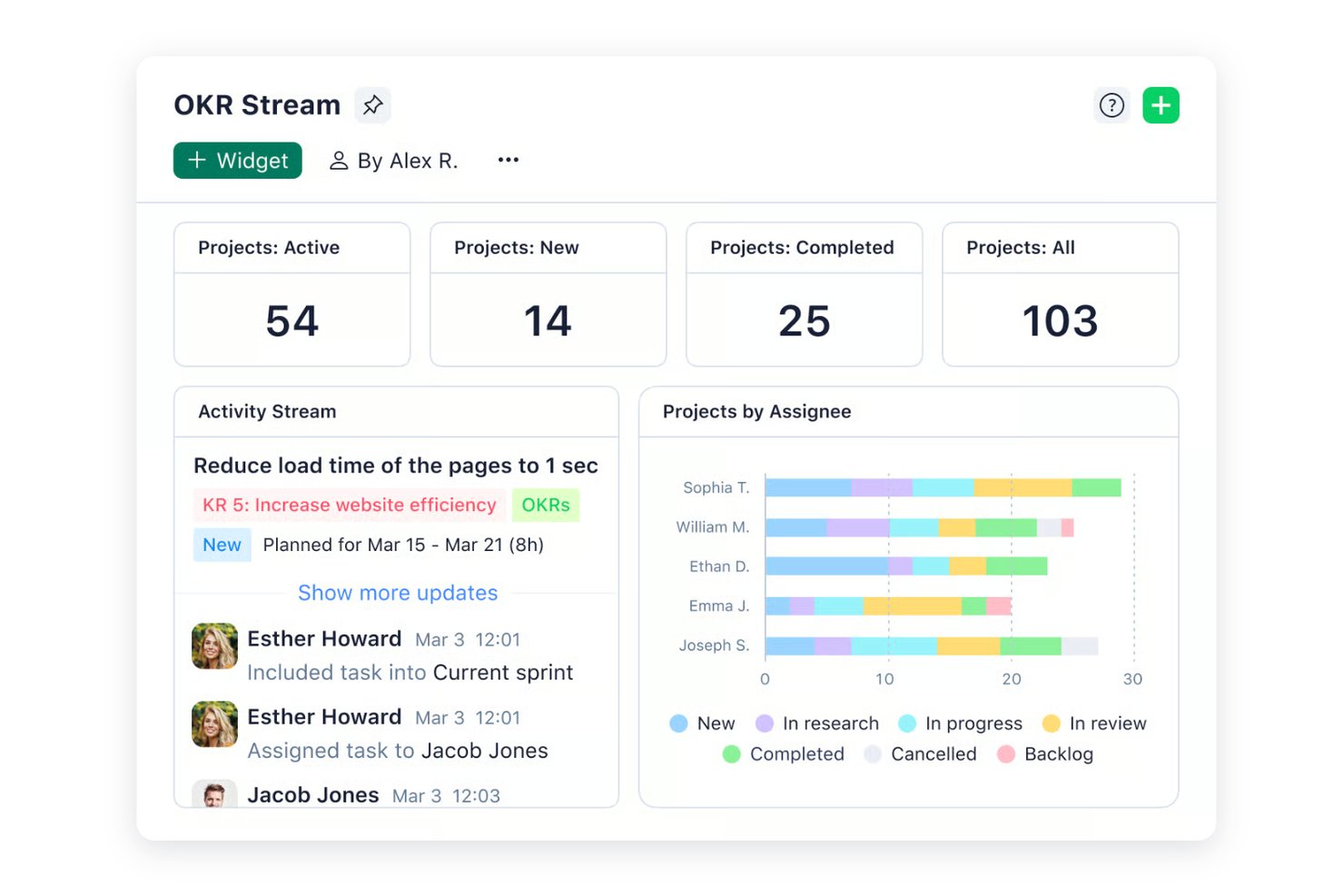Toggle the New legend item

[x=702, y=724]
